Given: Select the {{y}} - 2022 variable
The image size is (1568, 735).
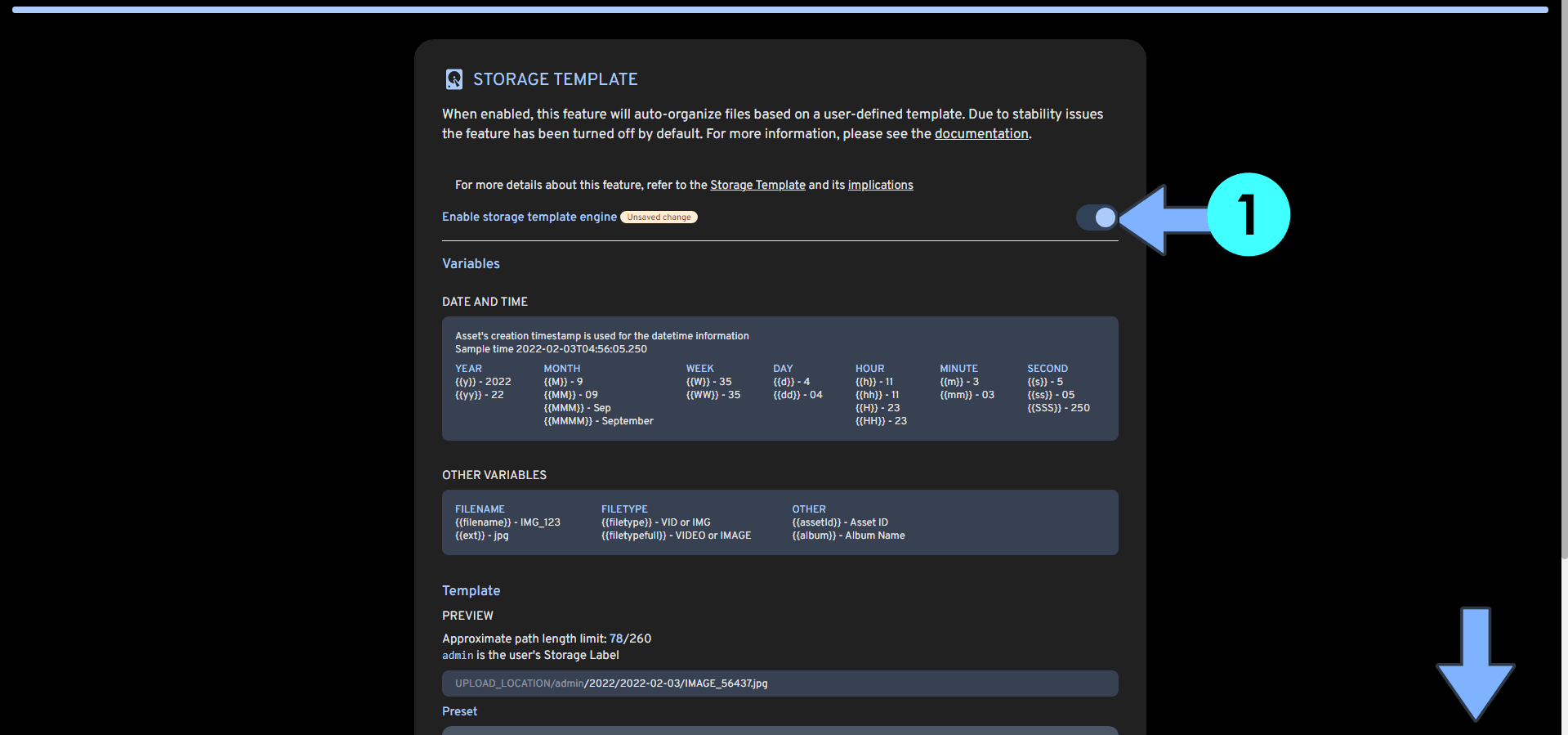Looking at the screenshot, I should pyautogui.click(x=483, y=382).
